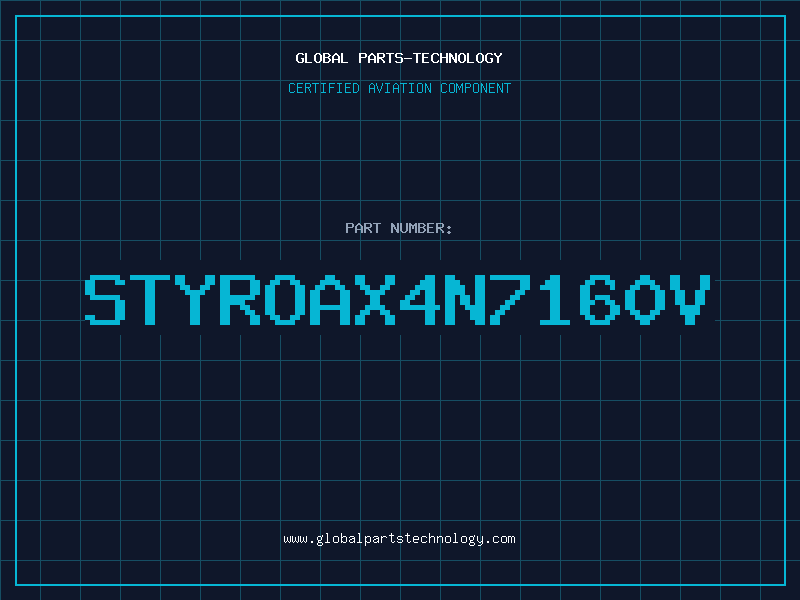Select part number STYROAX4N7160V
This screenshot has width=800, height=600.
(397, 300)
